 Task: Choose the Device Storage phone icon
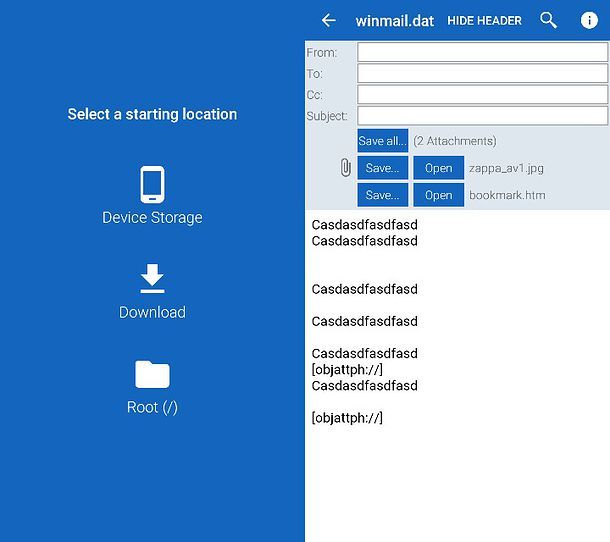[x=152, y=184]
